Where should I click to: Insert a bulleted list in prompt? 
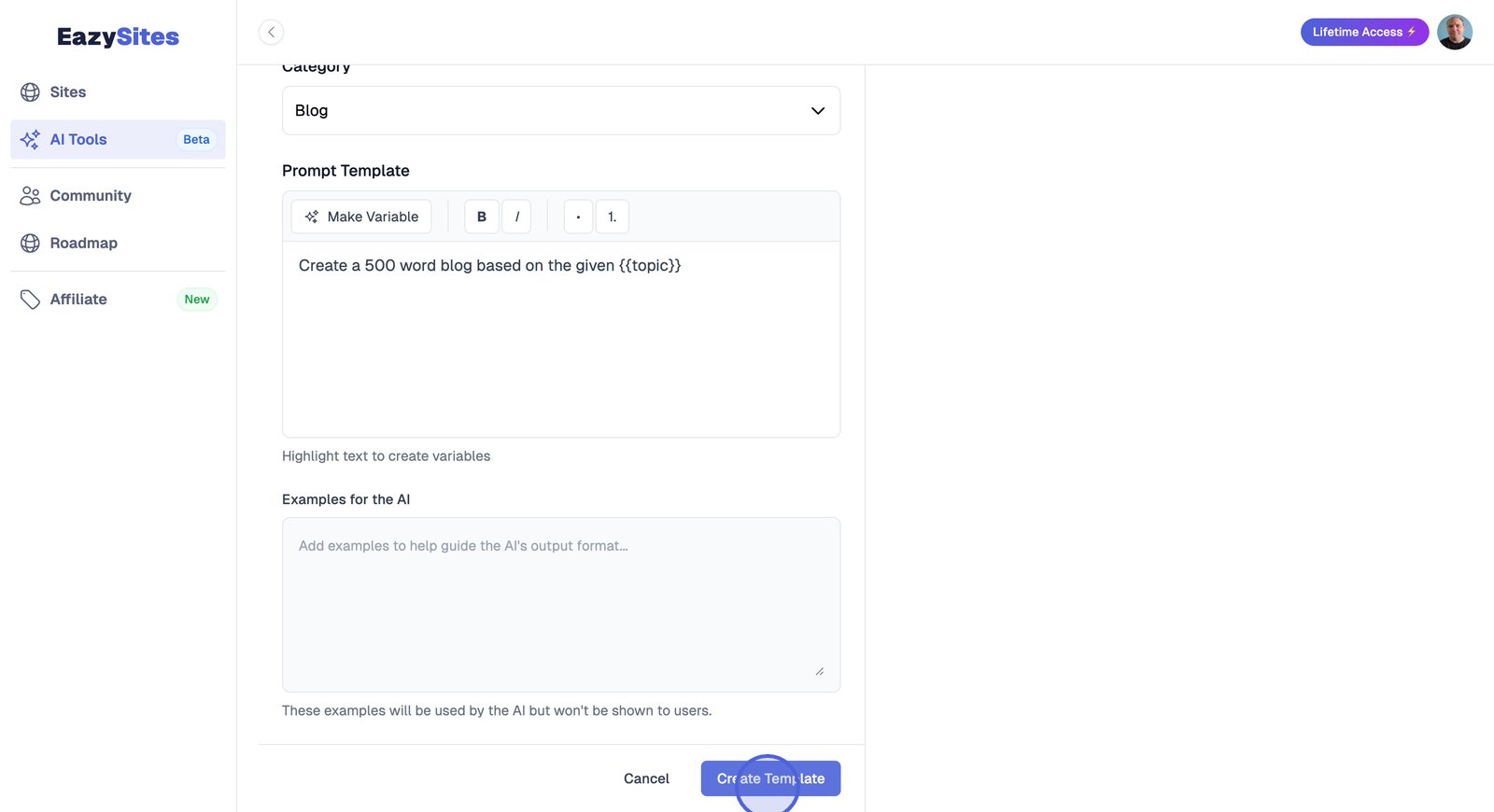click(578, 217)
